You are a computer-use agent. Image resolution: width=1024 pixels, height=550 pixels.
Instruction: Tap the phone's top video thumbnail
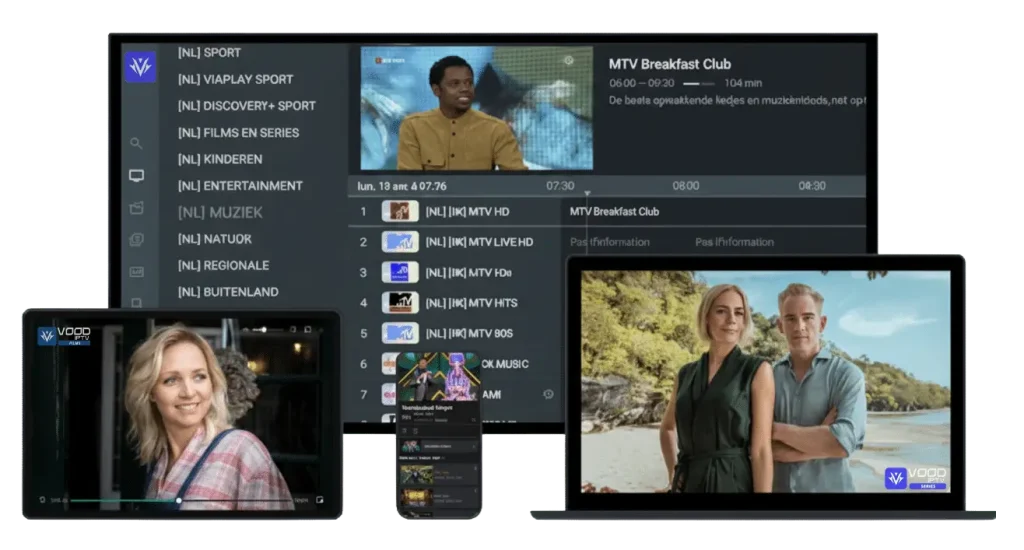439,377
